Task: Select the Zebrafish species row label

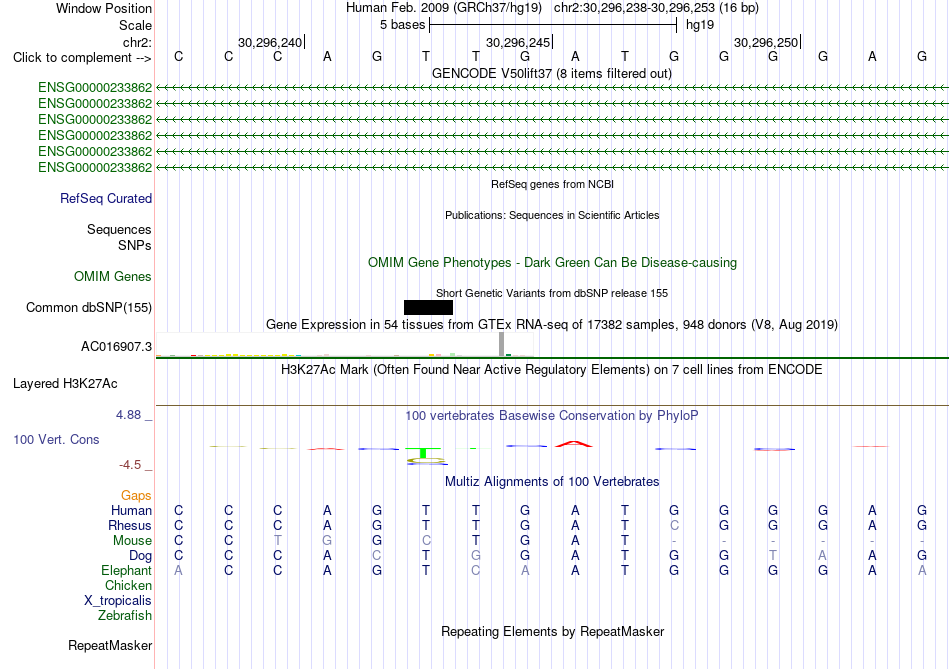Action: click(x=125, y=615)
